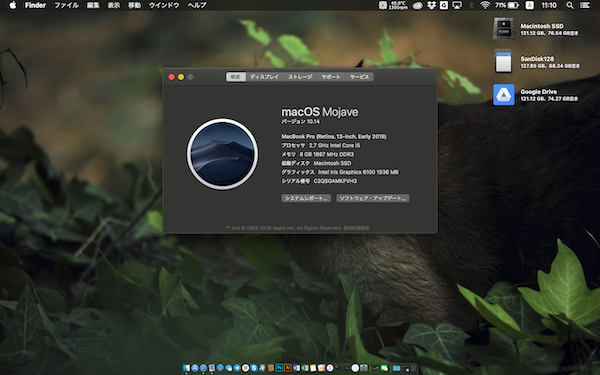Select the 概要 tab
The width and height of the screenshot is (600, 375).
click(x=236, y=77)
